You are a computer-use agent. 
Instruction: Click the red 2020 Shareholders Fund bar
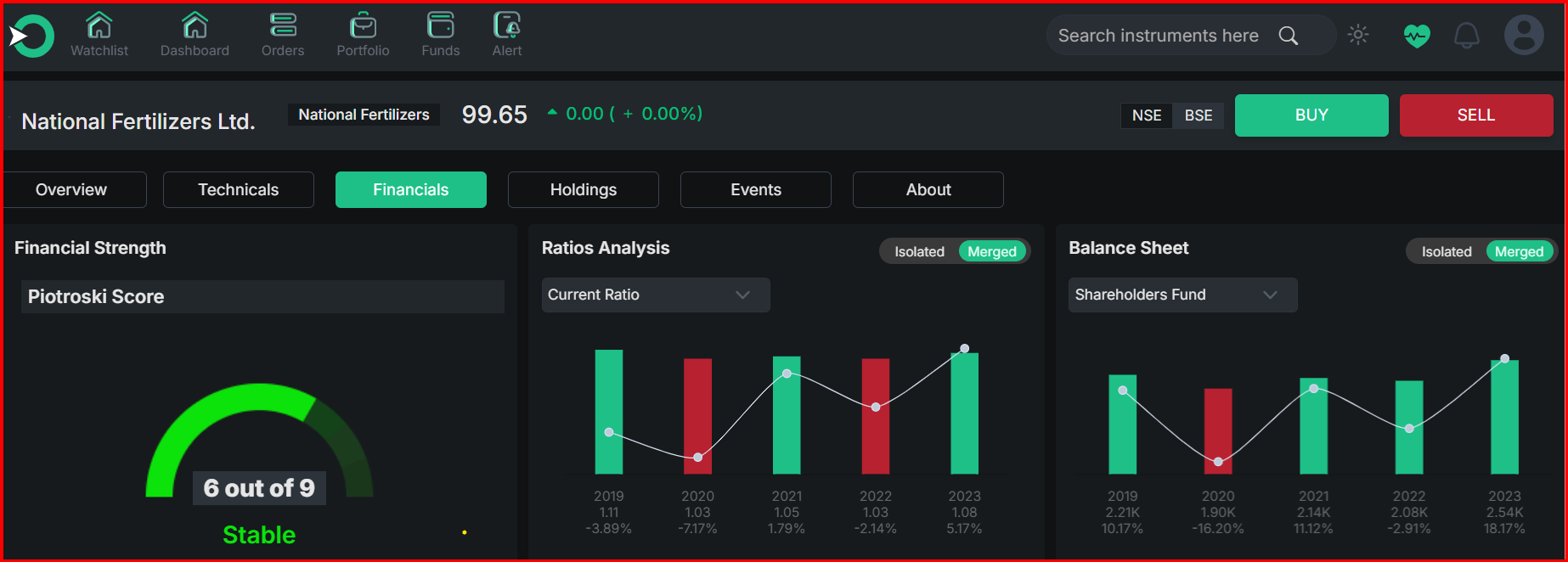tap(1218, 431)
